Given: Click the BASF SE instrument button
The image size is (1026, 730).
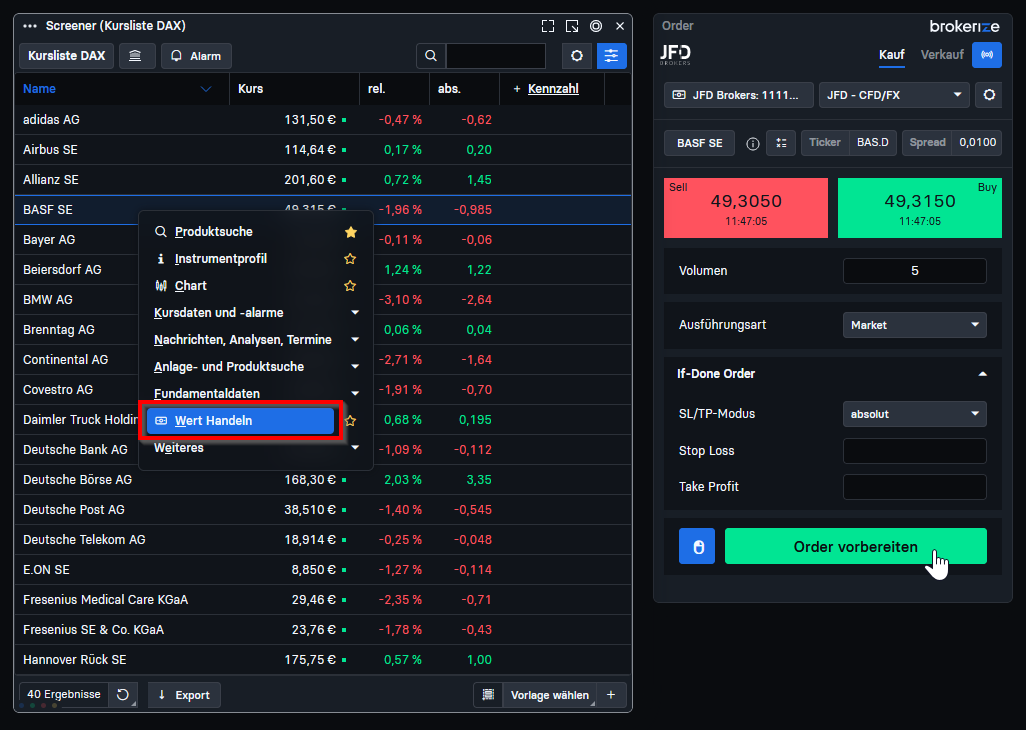Looking at the screenshot, I should pyautogui.click(x=699, y=143).
